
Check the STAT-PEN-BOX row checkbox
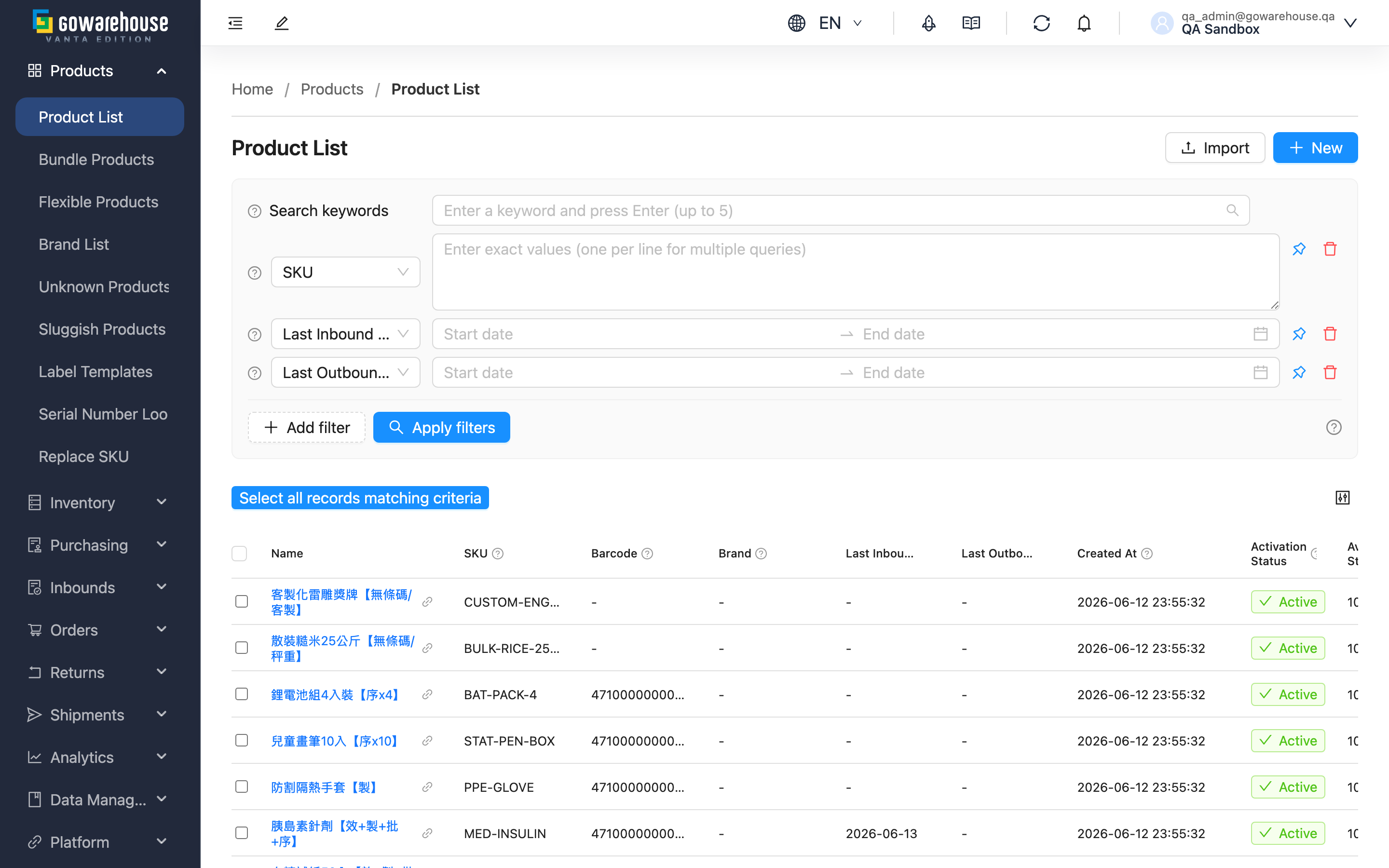(242, 740)
